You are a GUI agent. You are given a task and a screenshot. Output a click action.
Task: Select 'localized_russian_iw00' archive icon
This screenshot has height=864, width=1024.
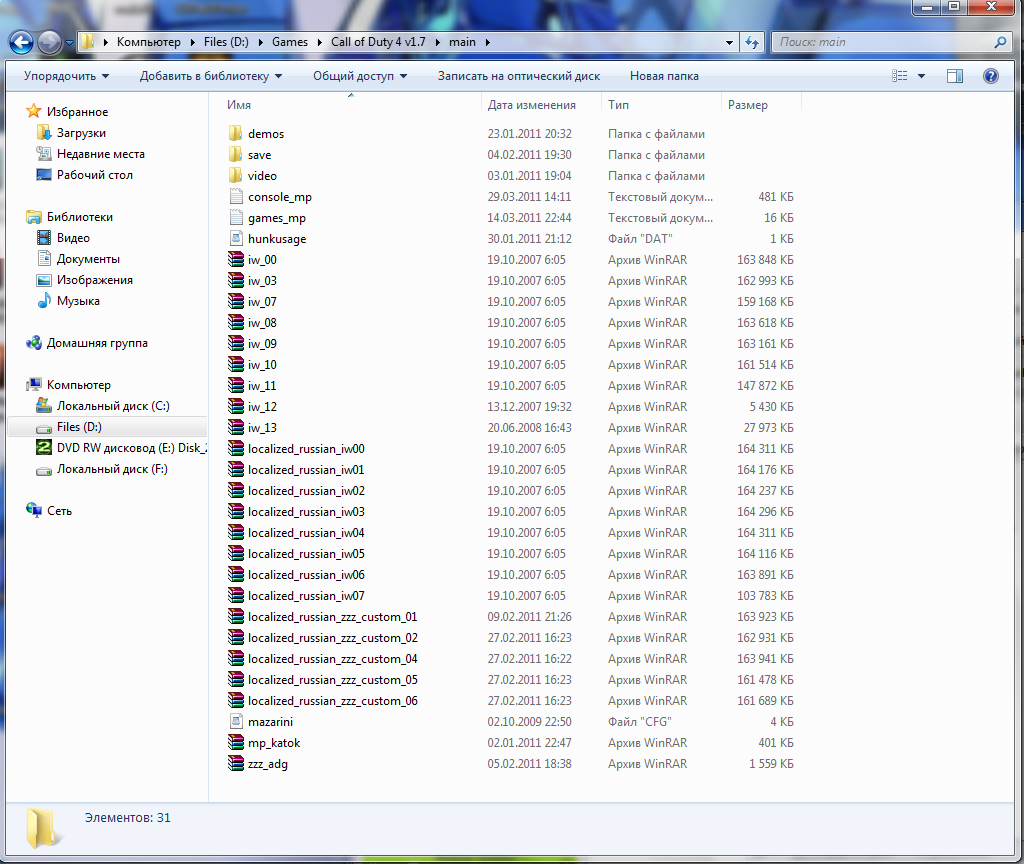[236, 448]
